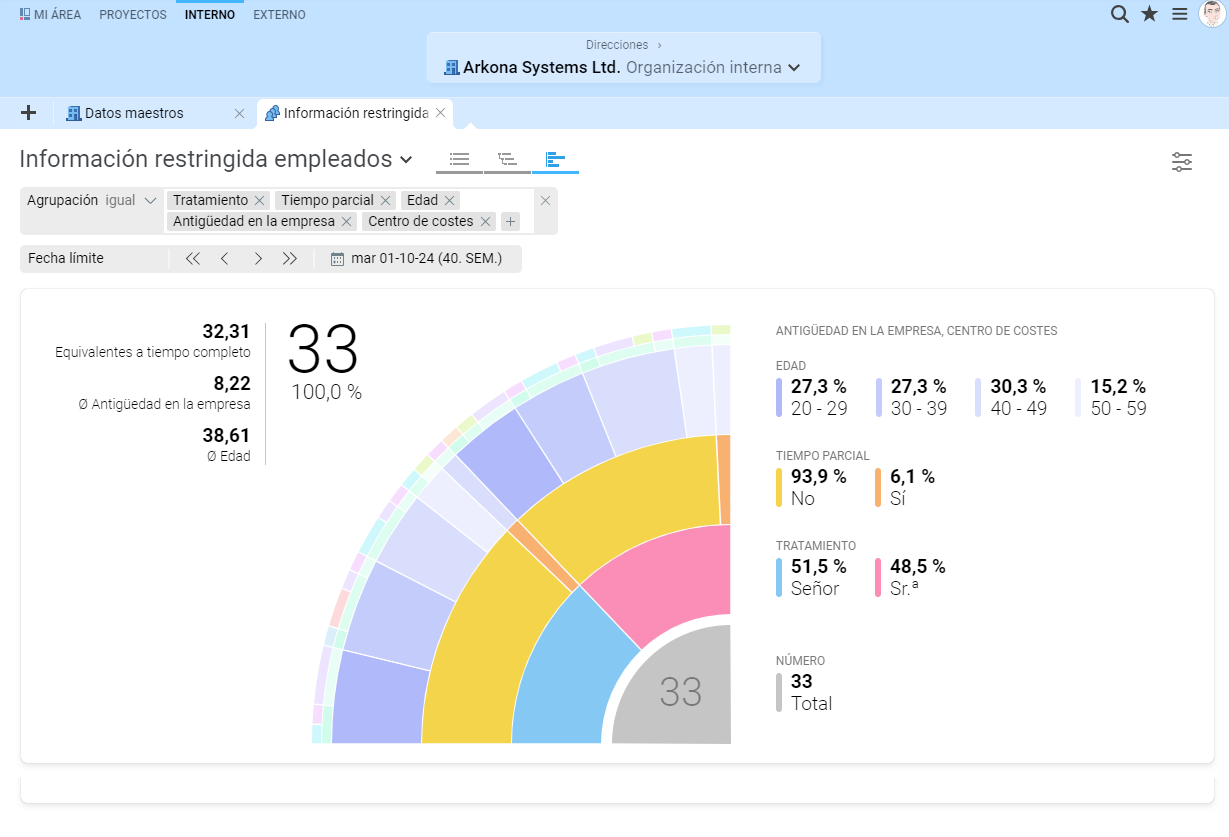Remove the Edad grouping chip
This screenshot has height=837, width=1229.
pos(450,201)
